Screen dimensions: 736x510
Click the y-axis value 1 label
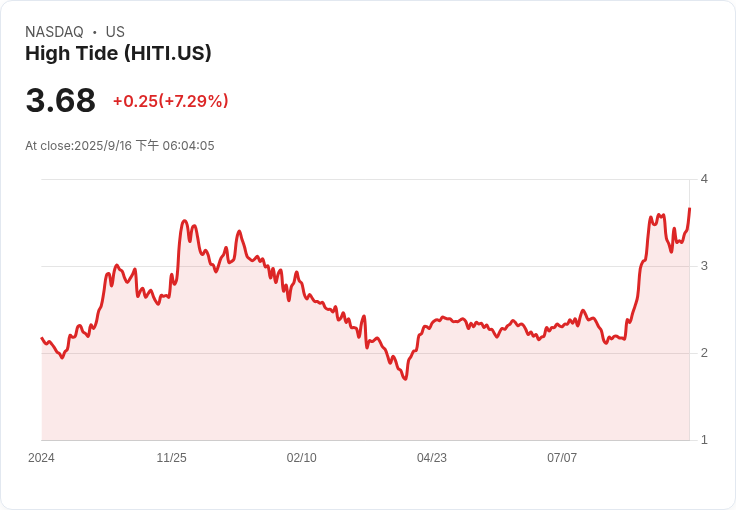coord(704,440)
